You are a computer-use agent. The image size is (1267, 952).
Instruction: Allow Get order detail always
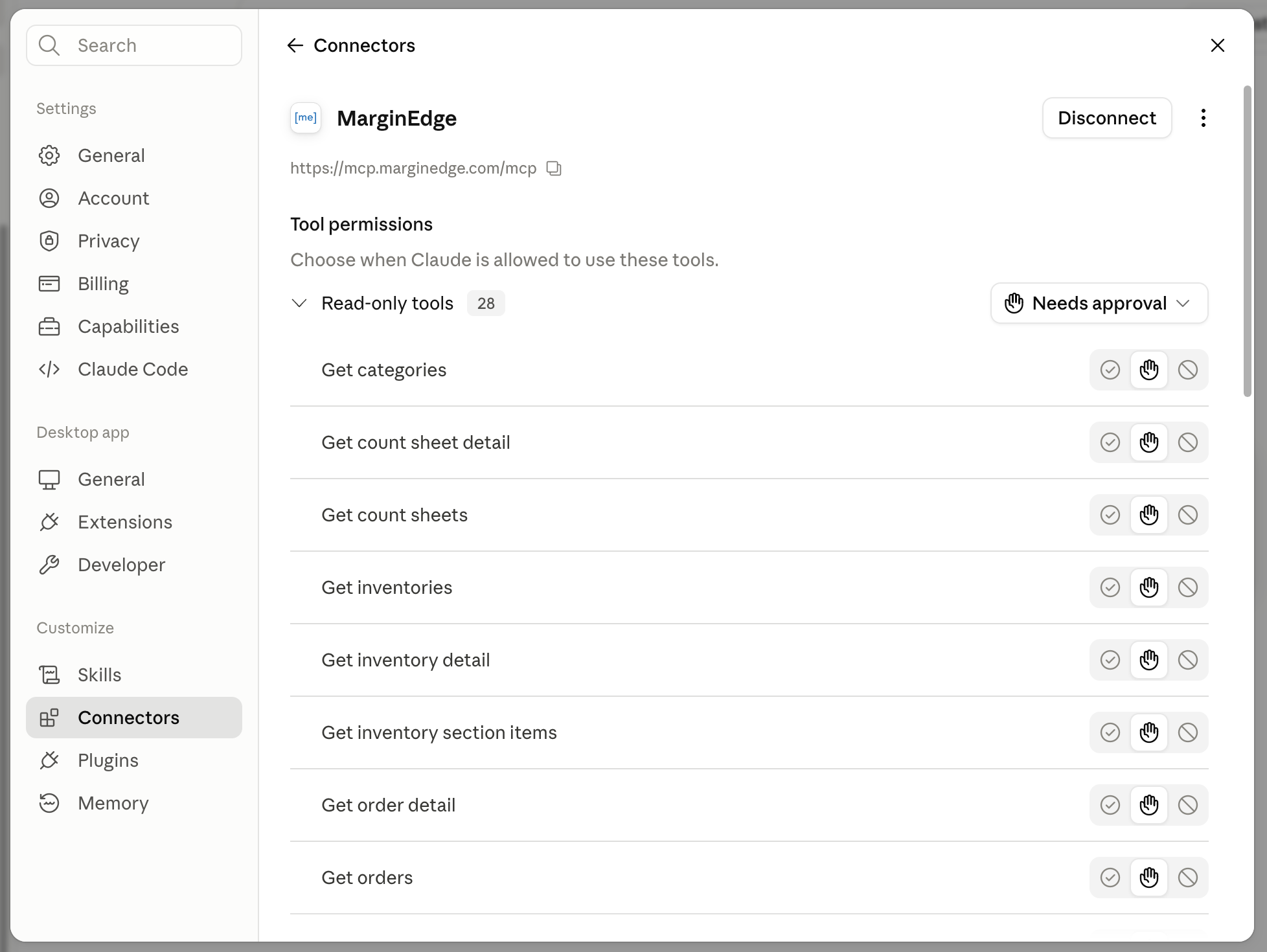tap(1110, 805)
